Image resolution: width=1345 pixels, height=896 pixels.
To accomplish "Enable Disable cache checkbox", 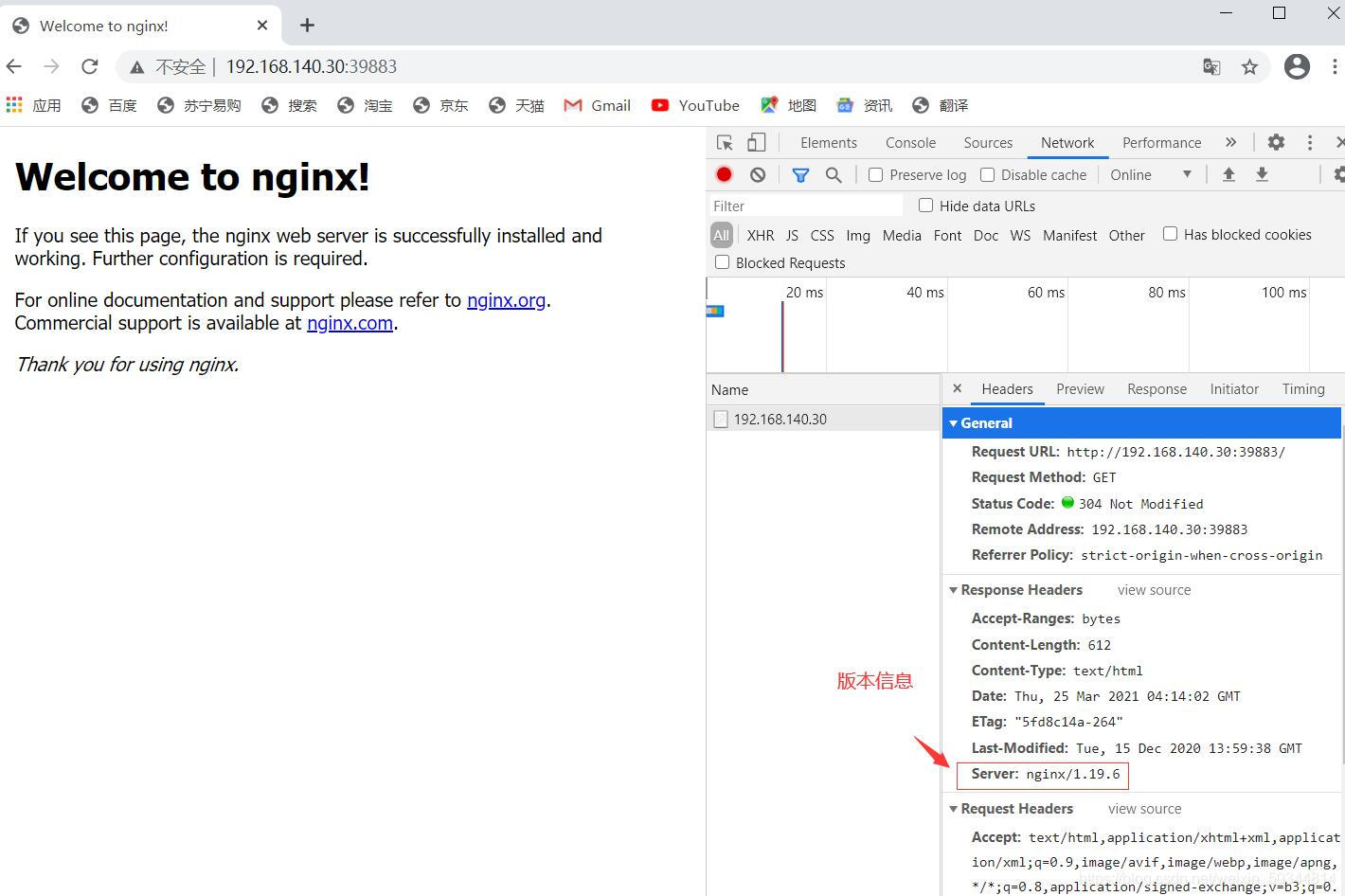I will click(987, 174).
